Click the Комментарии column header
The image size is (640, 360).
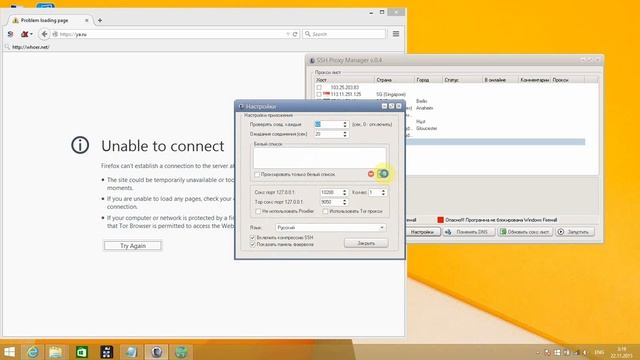coord(535,80)
